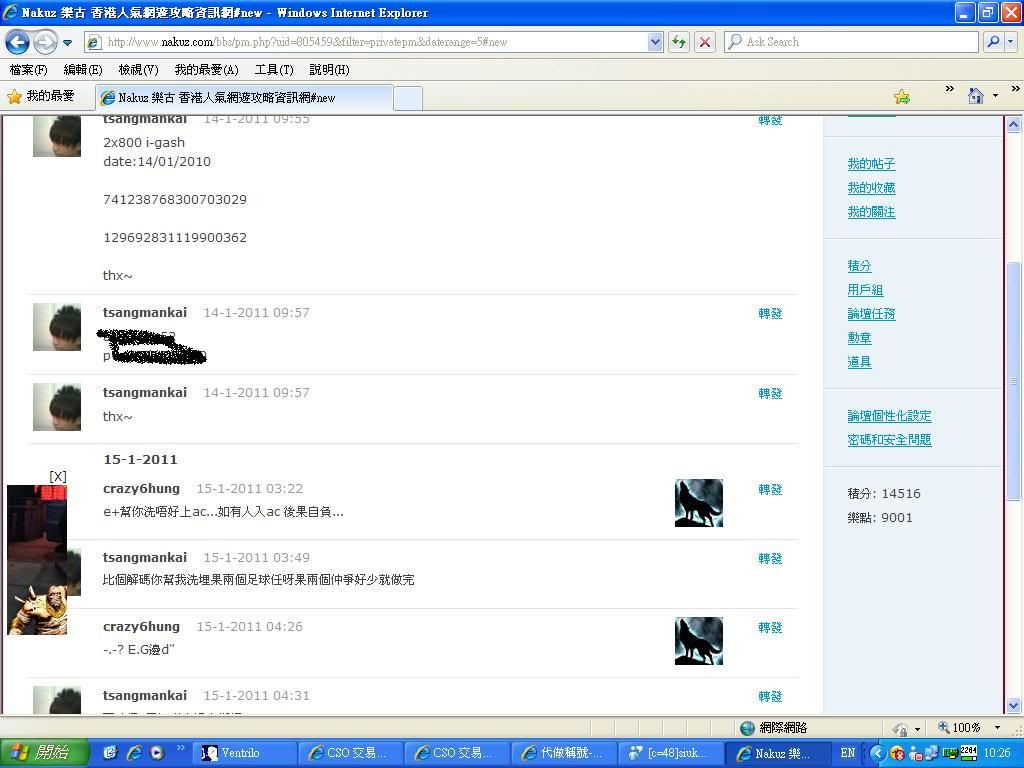Viewport: 1024px width, 768px height.
Task: Switch to [c=48]siuk taskbar window
Action: [669, 753]
